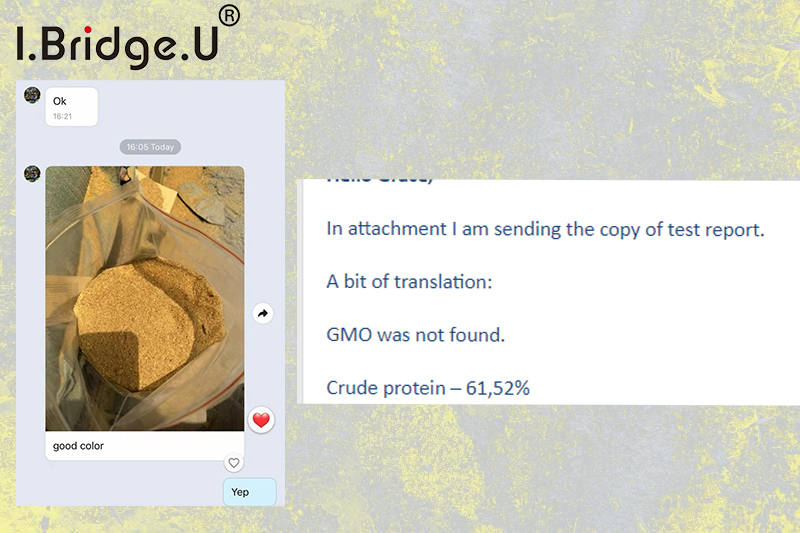Click the 'GMO was not found.' line
800x533 pixels.
click(x=415, y=335)
